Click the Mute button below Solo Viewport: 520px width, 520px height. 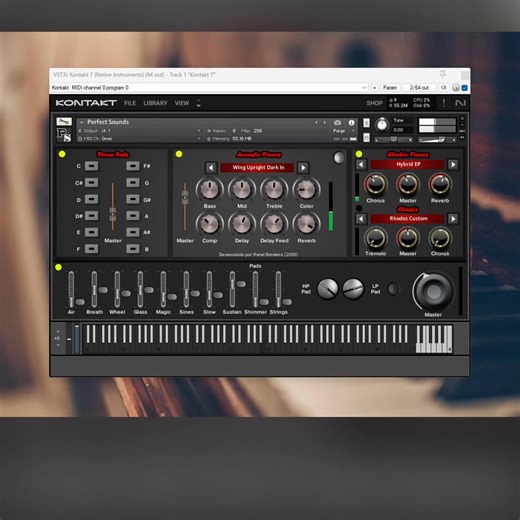pyautogui.click(x=366, y=137)
